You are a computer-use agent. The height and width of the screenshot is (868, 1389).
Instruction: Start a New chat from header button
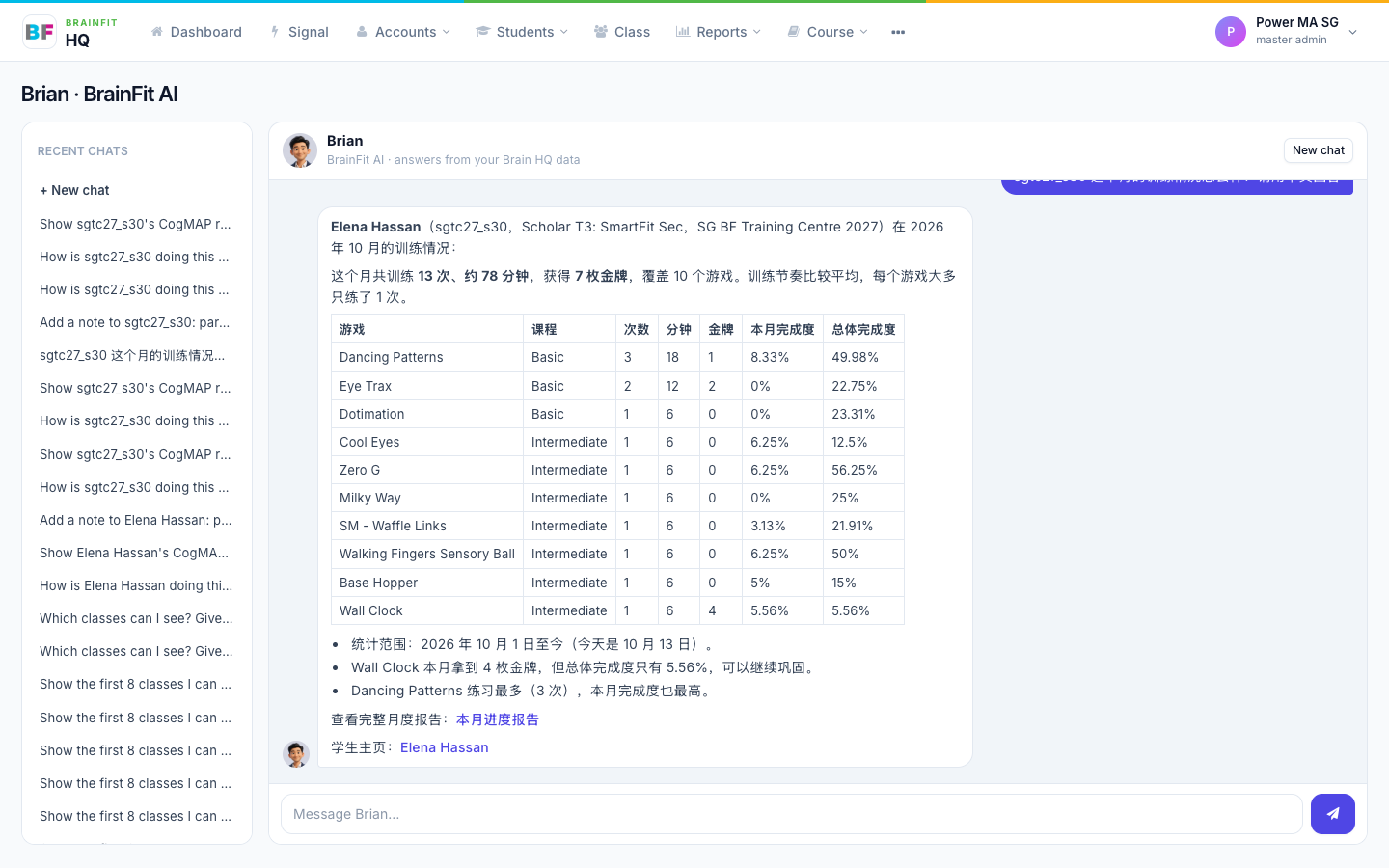1319,150
